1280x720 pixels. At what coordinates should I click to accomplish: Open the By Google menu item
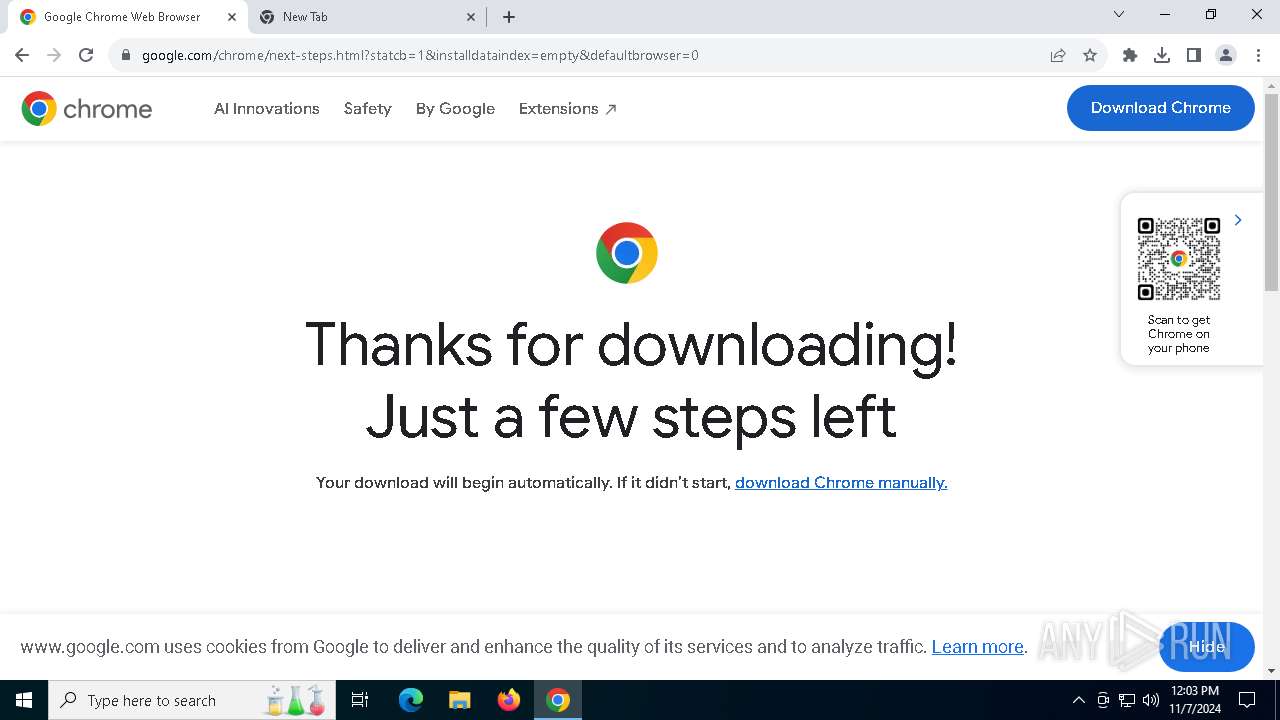(x=455, y=108)
